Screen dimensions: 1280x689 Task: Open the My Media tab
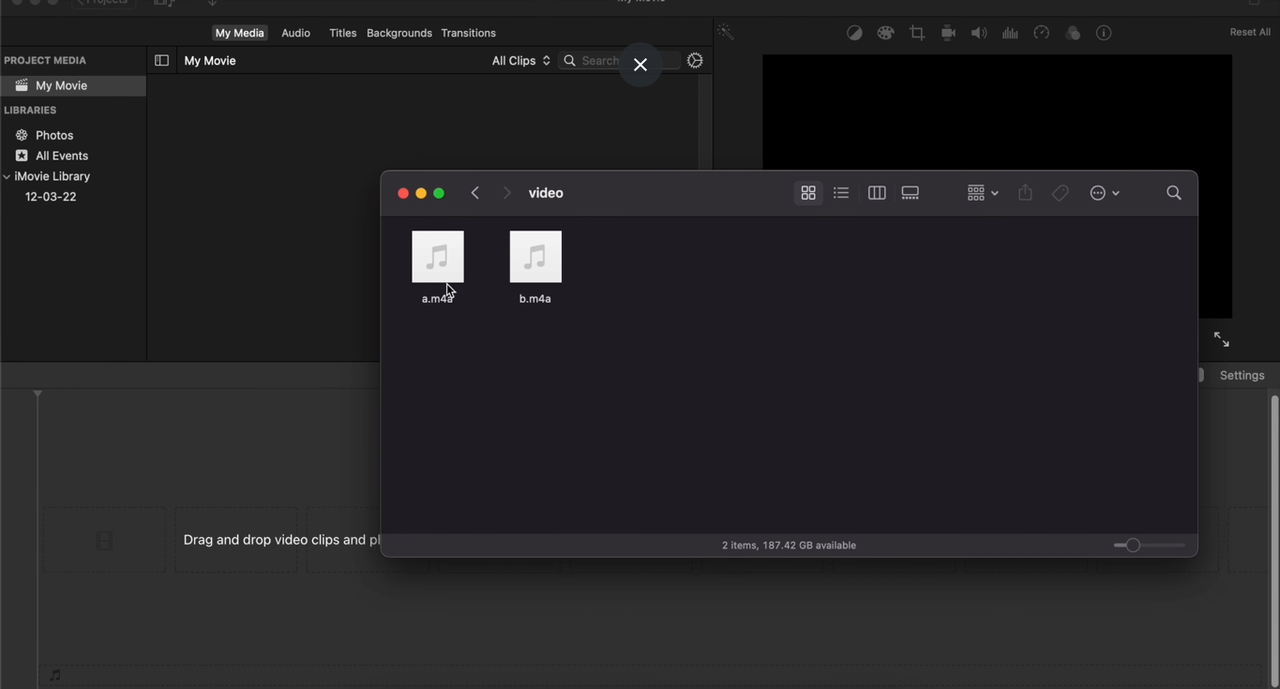point(239,33)
